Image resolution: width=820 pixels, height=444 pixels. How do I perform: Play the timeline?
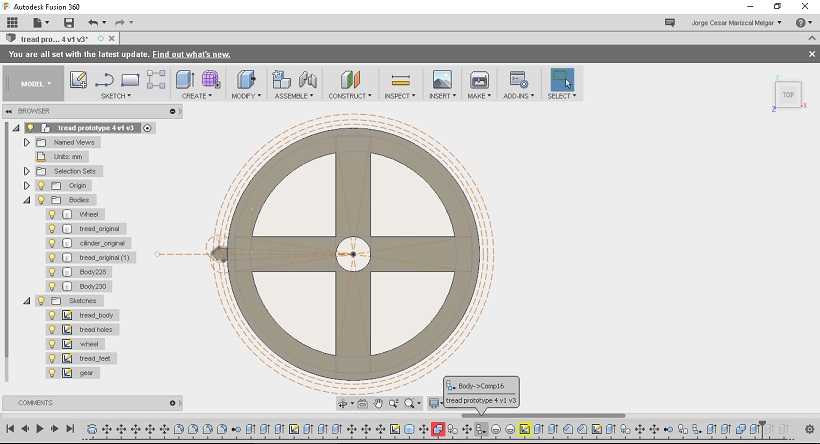click(x=40, y=429)
